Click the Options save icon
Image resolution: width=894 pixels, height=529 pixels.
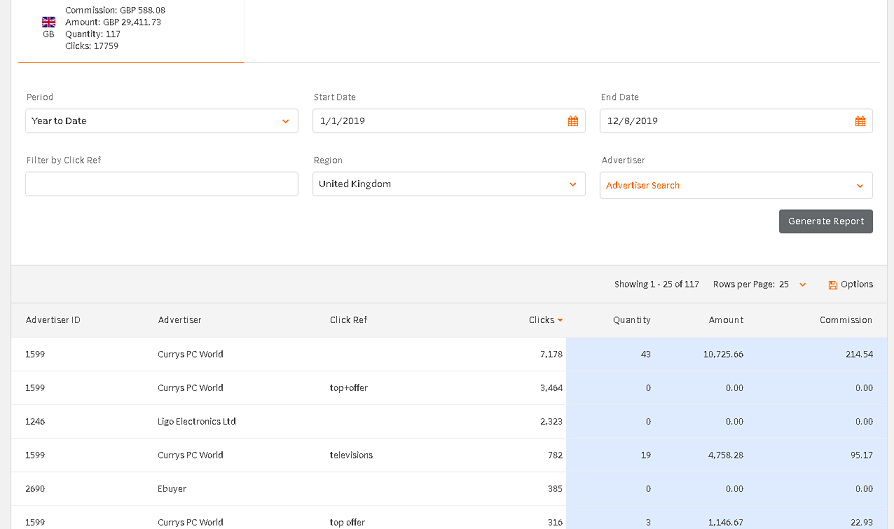pos(832,285)
